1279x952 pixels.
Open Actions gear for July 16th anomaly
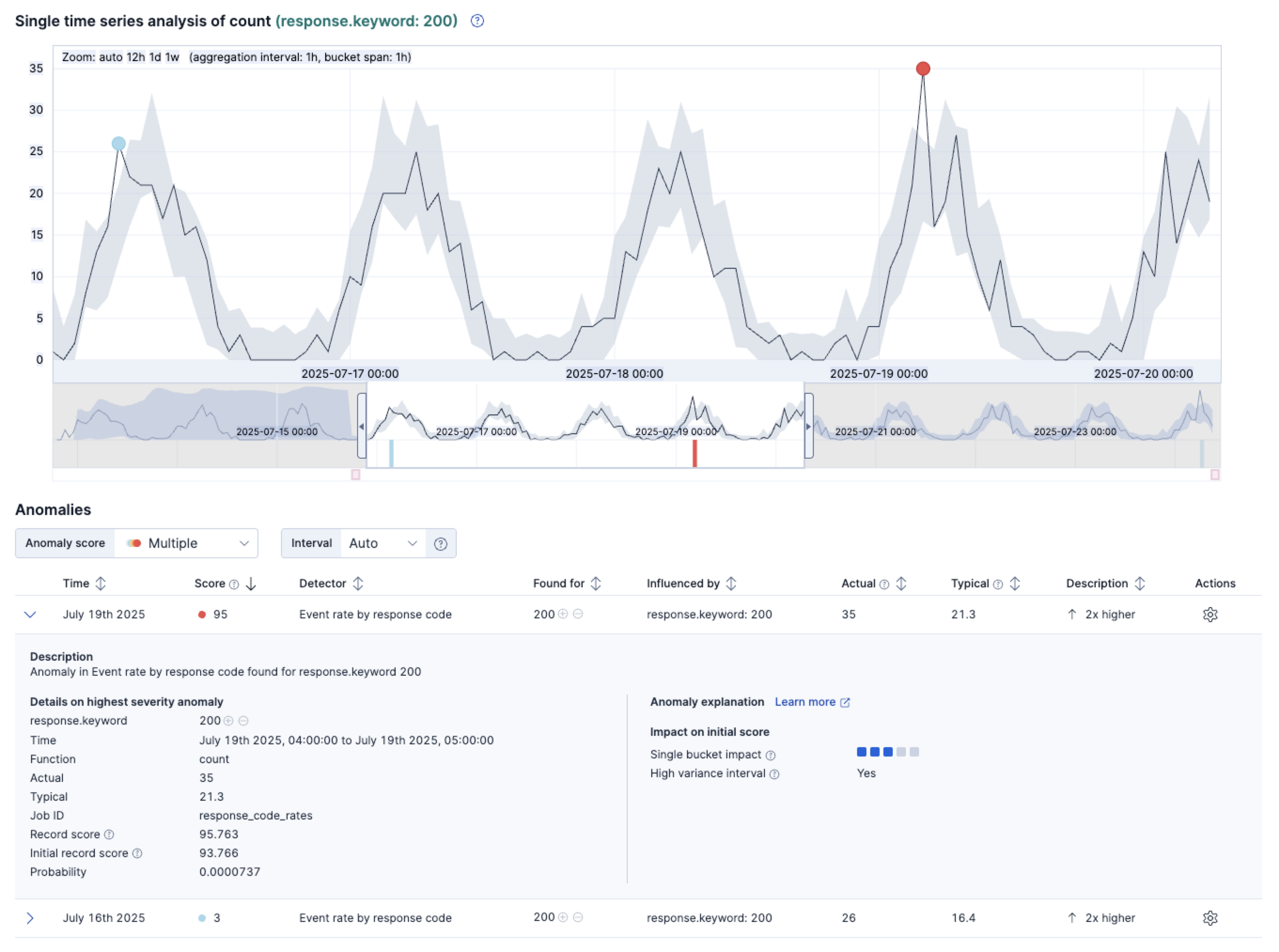point(1210,918)
